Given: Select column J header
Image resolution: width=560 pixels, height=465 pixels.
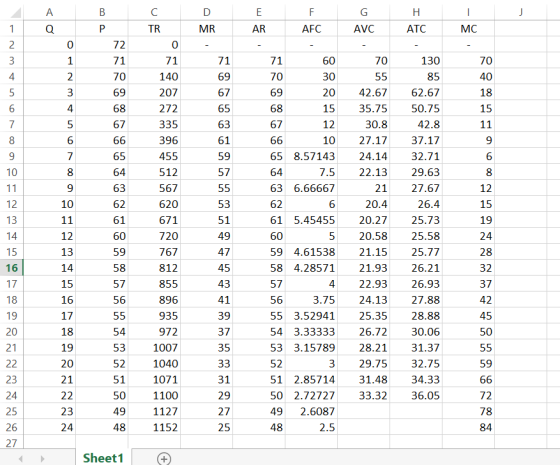Looking at the screenshot, I should click(x=521, y=12).
